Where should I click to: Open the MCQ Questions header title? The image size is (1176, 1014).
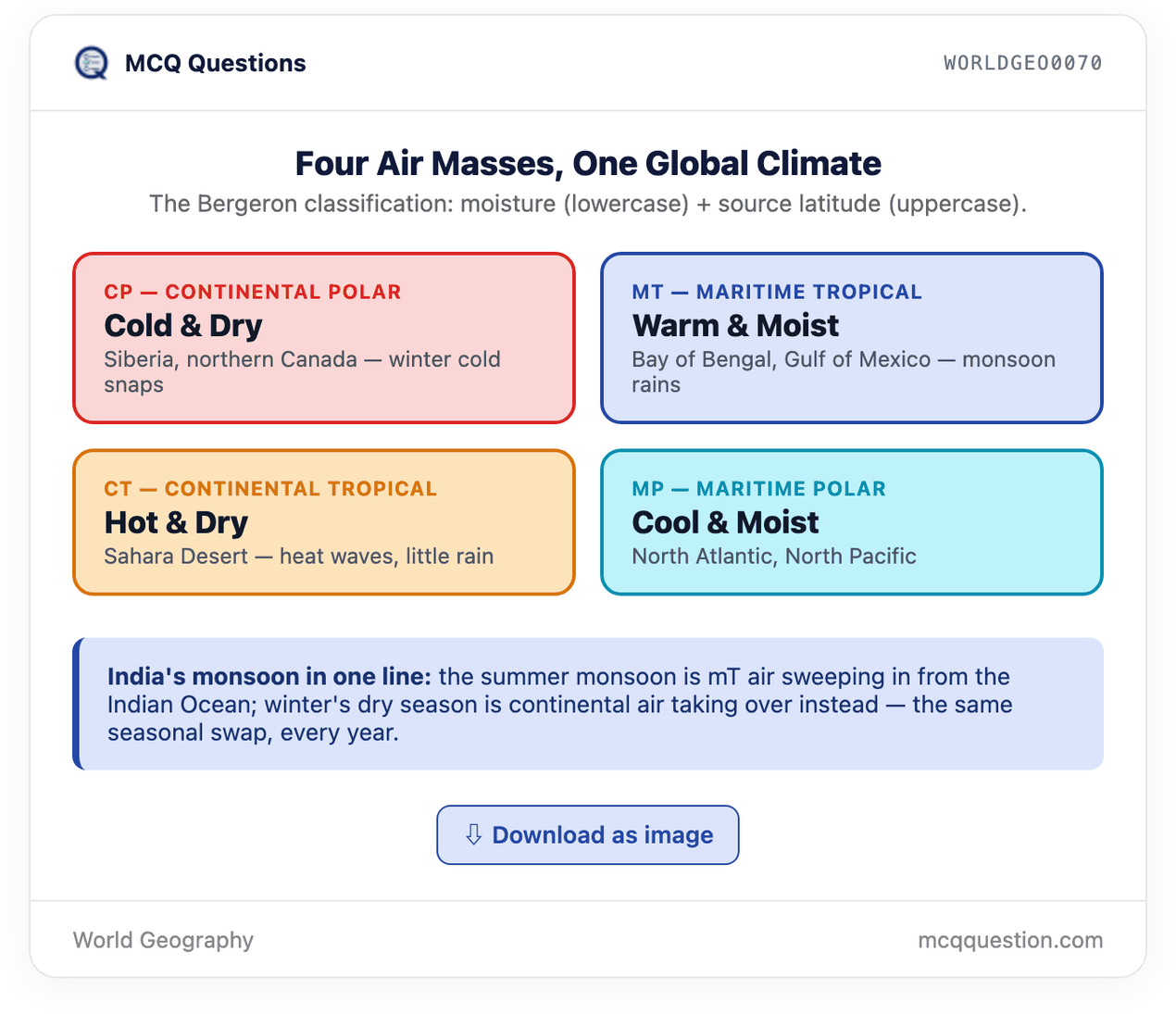(x=215, y=63)
